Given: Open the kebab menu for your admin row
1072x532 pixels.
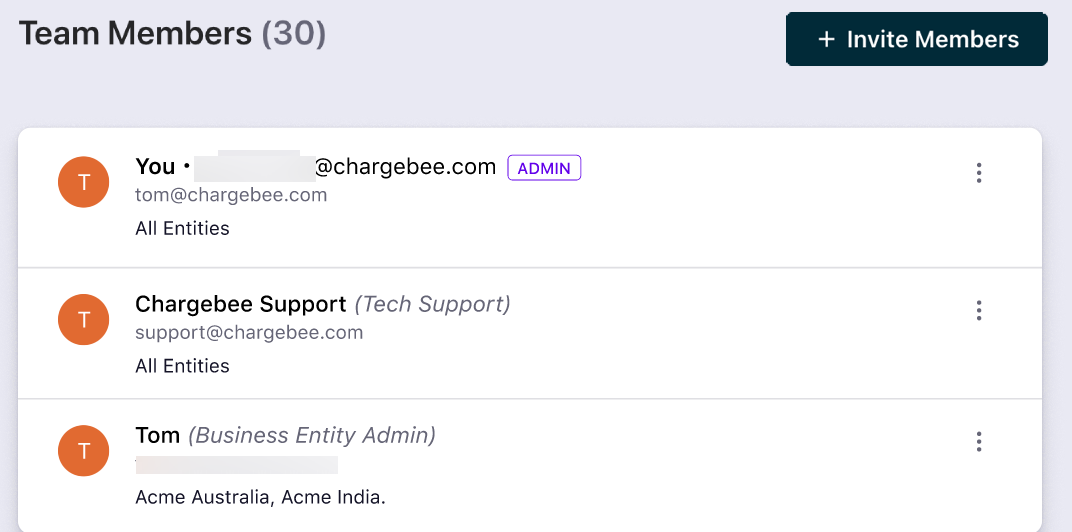Looking at the screenshot, I should pyautogui.click(x=978, y=173).
